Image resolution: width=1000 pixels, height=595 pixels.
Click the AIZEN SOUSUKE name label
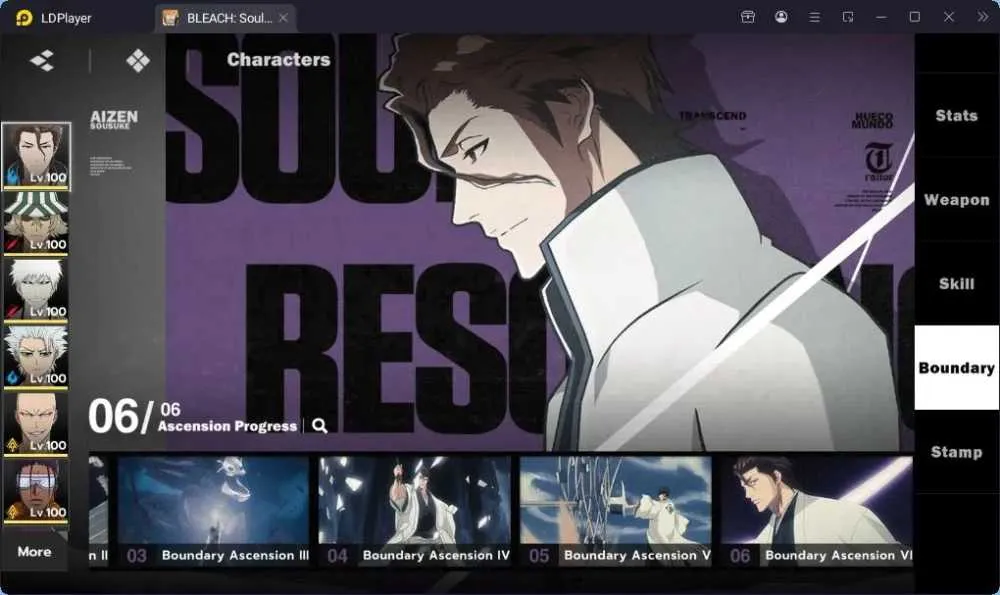tap(114, 120)
